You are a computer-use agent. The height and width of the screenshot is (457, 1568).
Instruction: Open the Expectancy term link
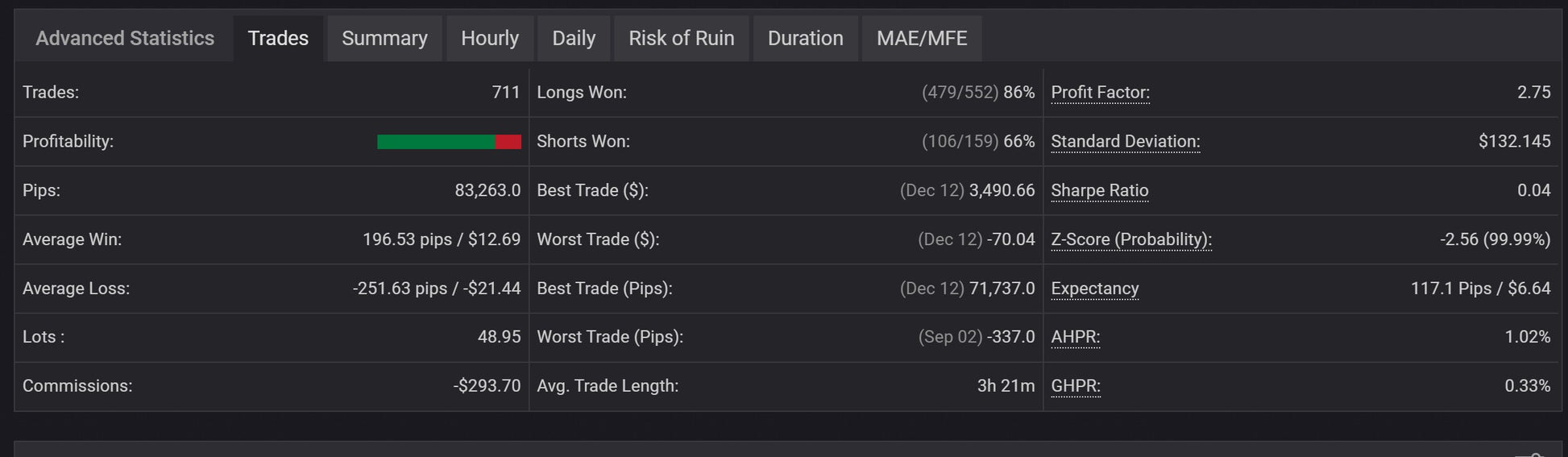click(x=1094, y=289)
